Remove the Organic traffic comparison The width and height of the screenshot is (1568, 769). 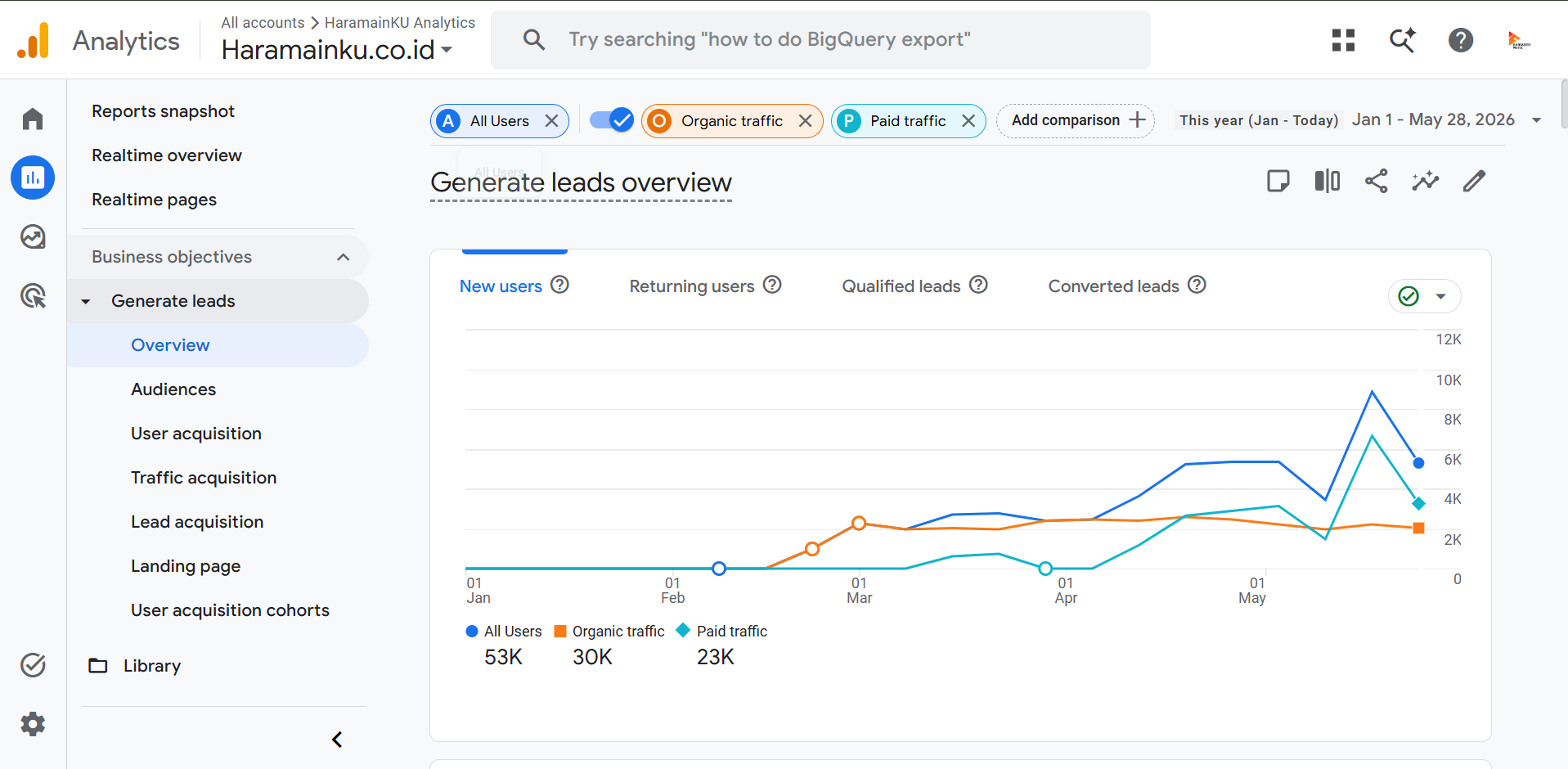(805, 121)
